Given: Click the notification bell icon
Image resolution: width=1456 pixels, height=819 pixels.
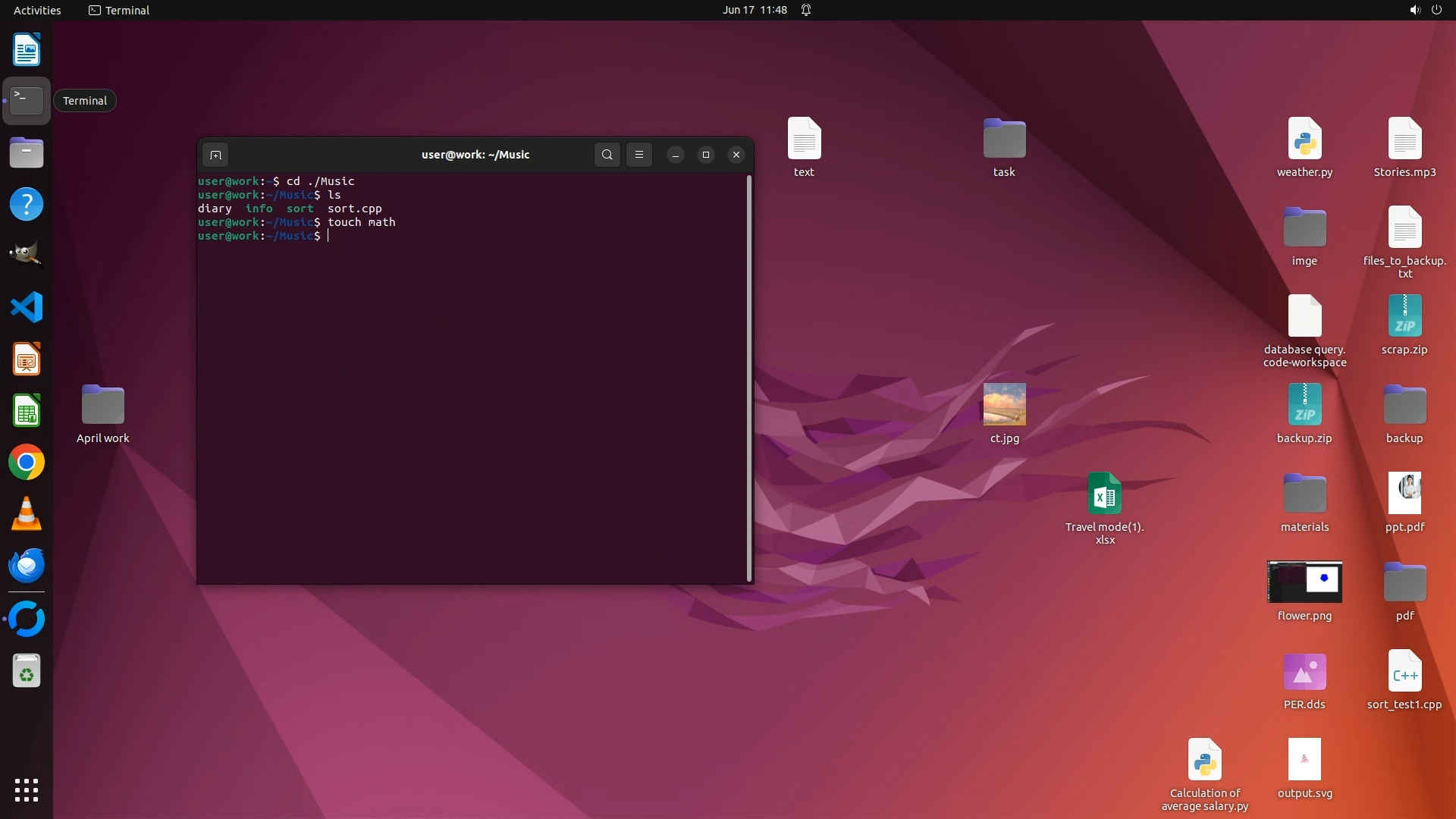Looking at the screenshot, I should tap(806, 10).
